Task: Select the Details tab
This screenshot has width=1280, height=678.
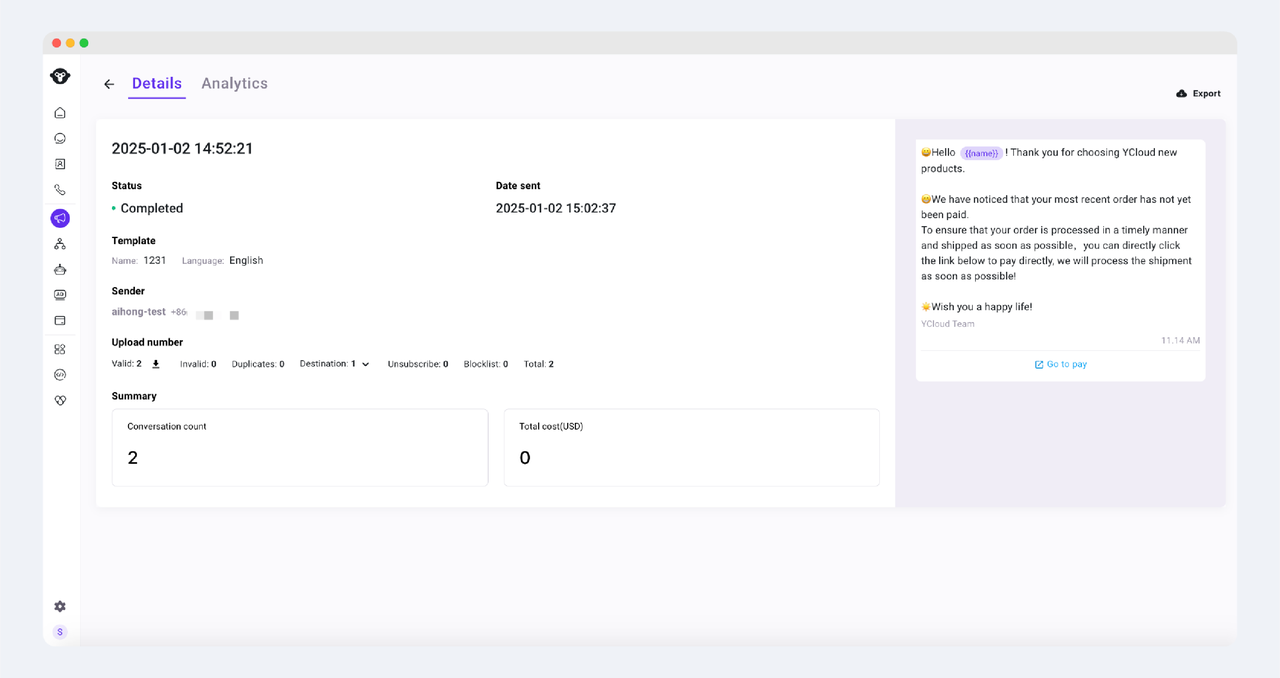Action: [157, 84]
